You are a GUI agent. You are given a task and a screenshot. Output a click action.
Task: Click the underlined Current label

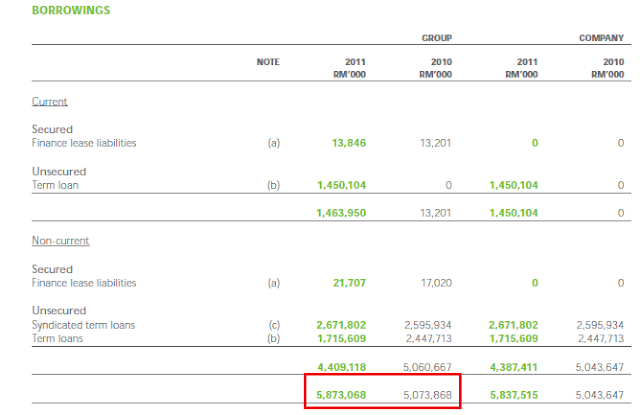pyautogui.click(x=50, y=102)
